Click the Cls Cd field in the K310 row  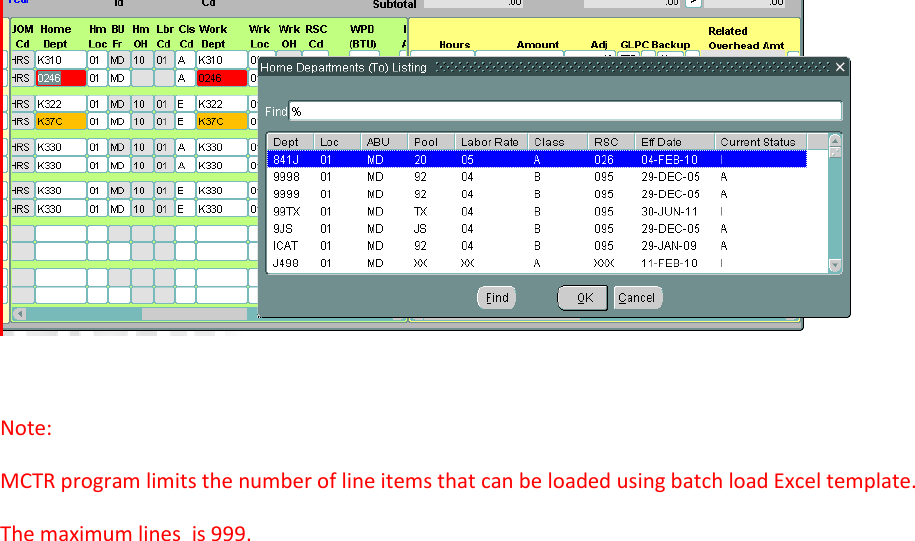(x=185, y=60)
